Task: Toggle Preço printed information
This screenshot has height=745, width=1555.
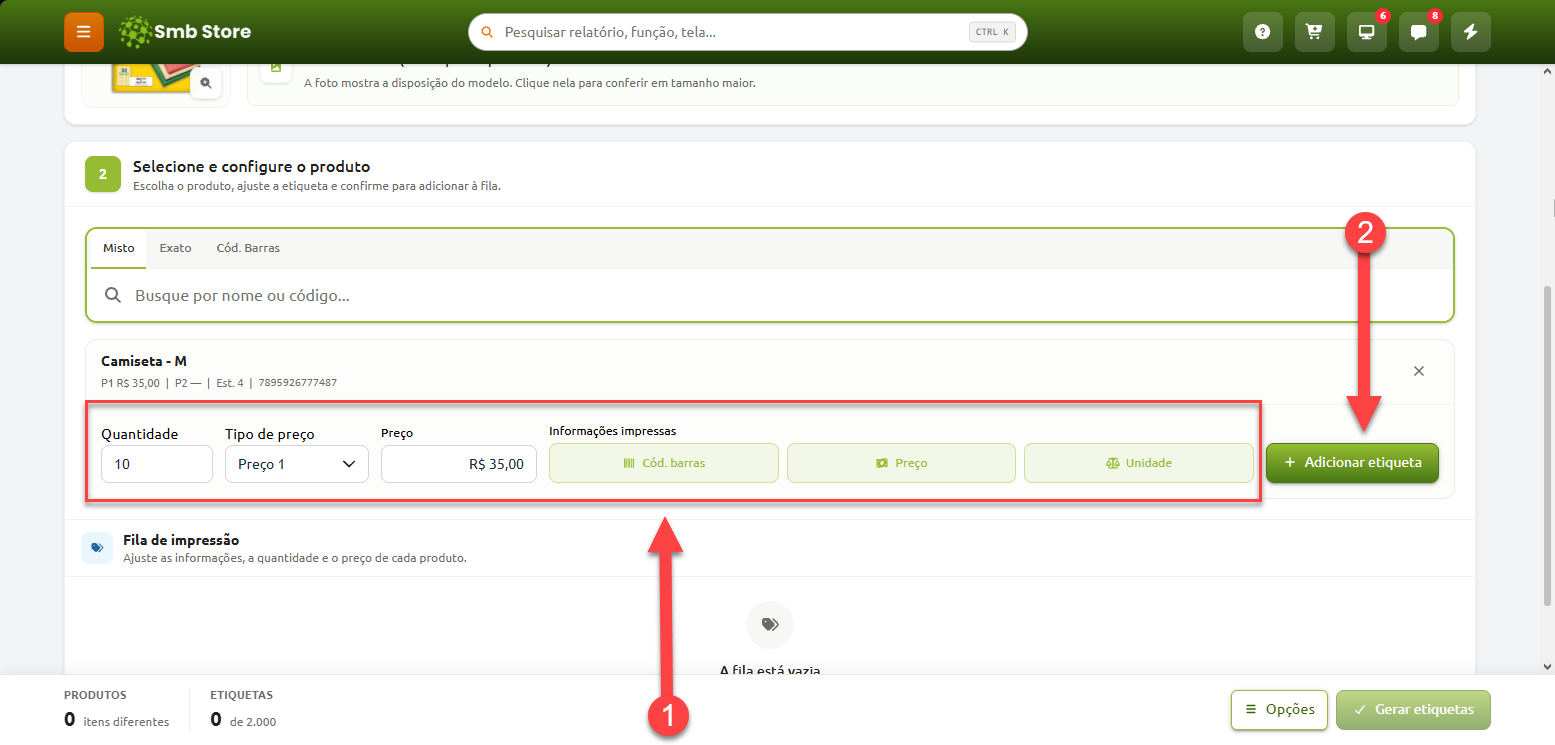Action: 901,463
